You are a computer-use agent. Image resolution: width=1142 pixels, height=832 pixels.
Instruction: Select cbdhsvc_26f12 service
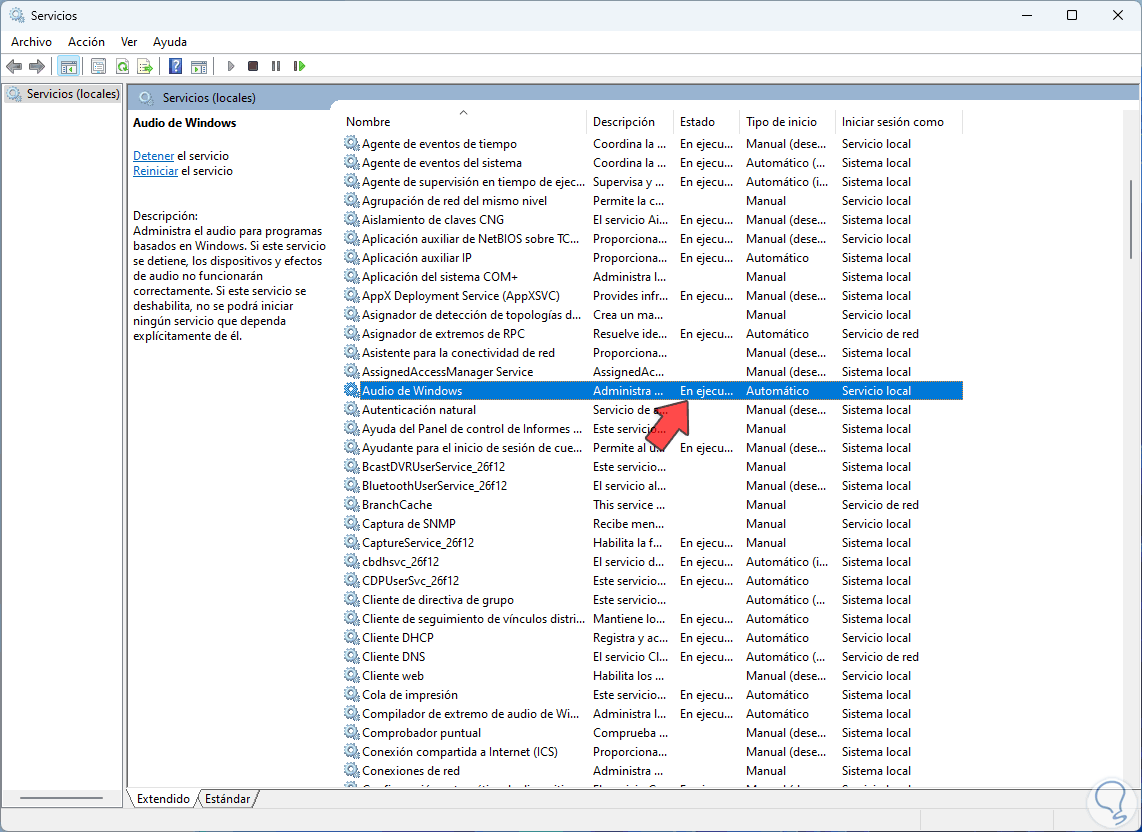coord(401,561)
